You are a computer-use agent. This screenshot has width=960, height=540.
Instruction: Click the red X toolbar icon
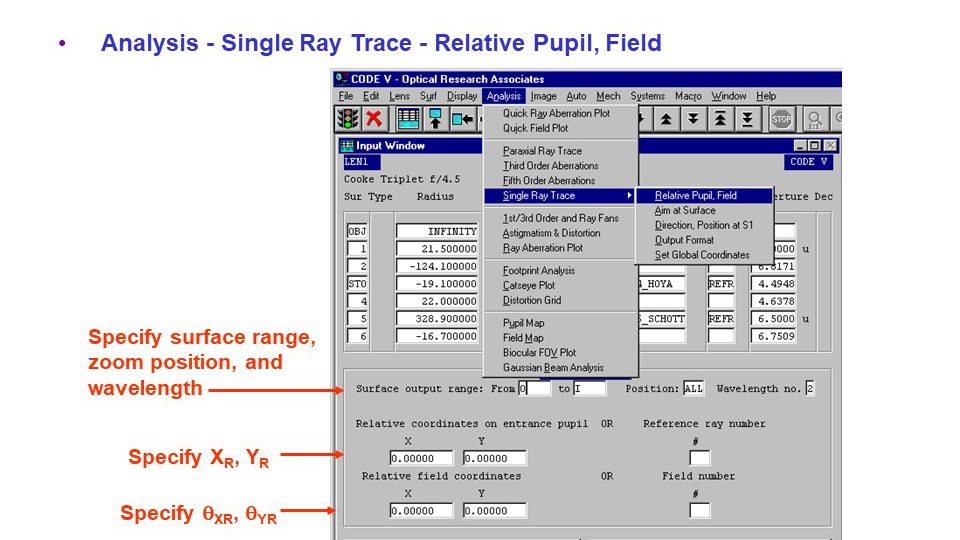pyautogui.click(x=373, y=119)
